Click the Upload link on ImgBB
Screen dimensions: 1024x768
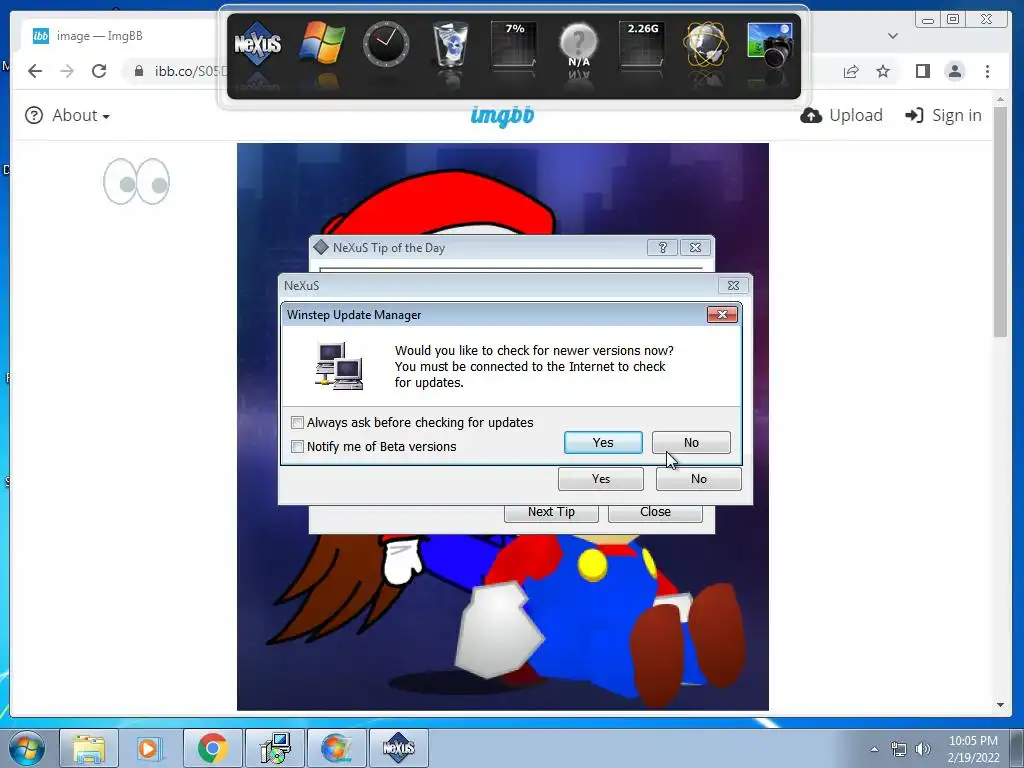click(x=841, y=116)
